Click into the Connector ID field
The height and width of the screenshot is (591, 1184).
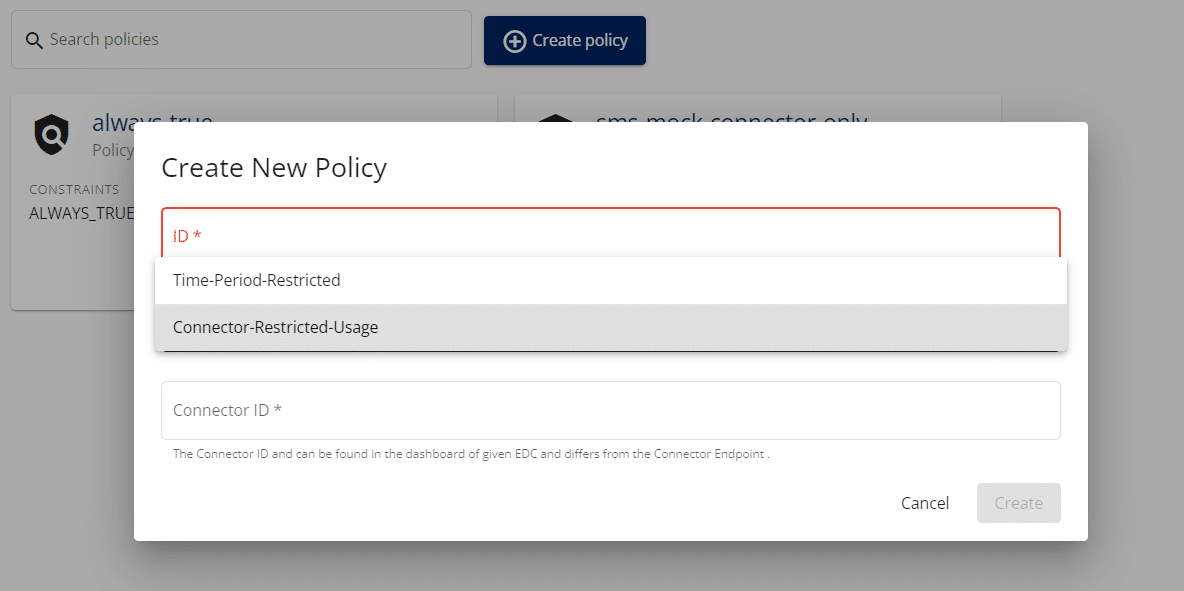click(x=610, y=411)
